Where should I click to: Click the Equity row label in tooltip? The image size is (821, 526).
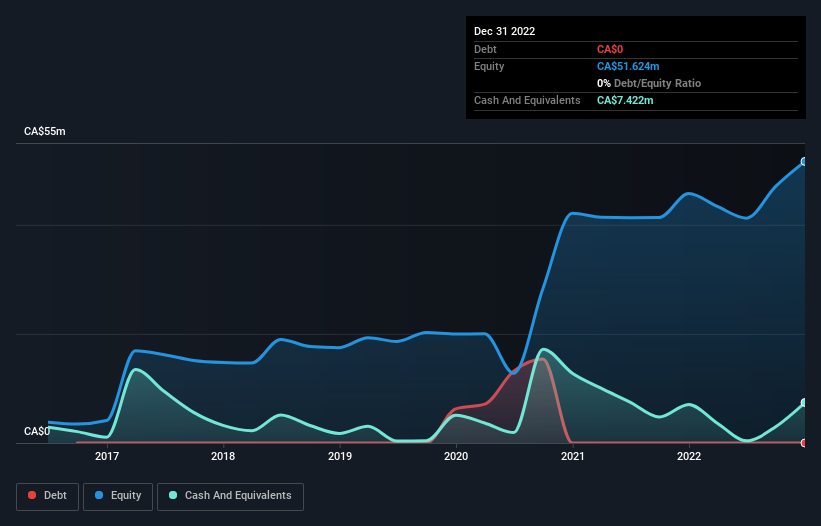[x=489, y=66]
